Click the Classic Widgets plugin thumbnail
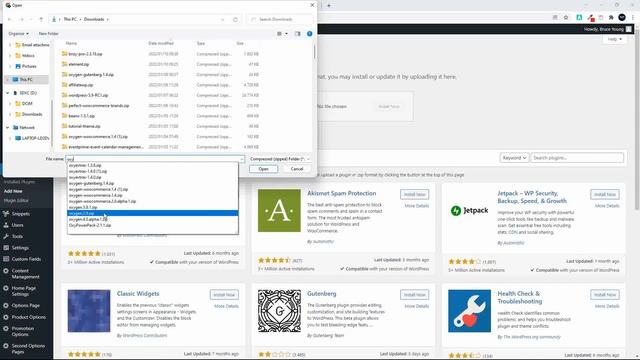This screenshot has height=360, width=640. (x=89, y=311)
